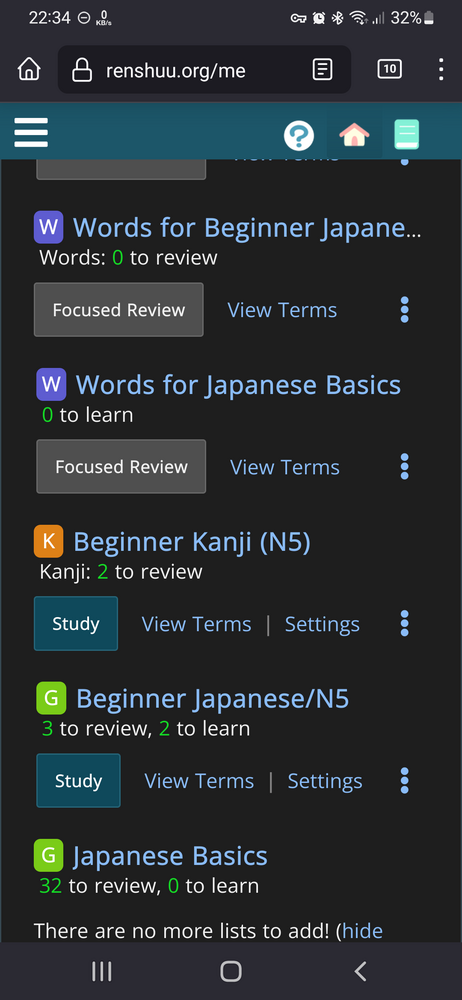Tap the browser home button
462x1000 pixels.
click(29, 70)
